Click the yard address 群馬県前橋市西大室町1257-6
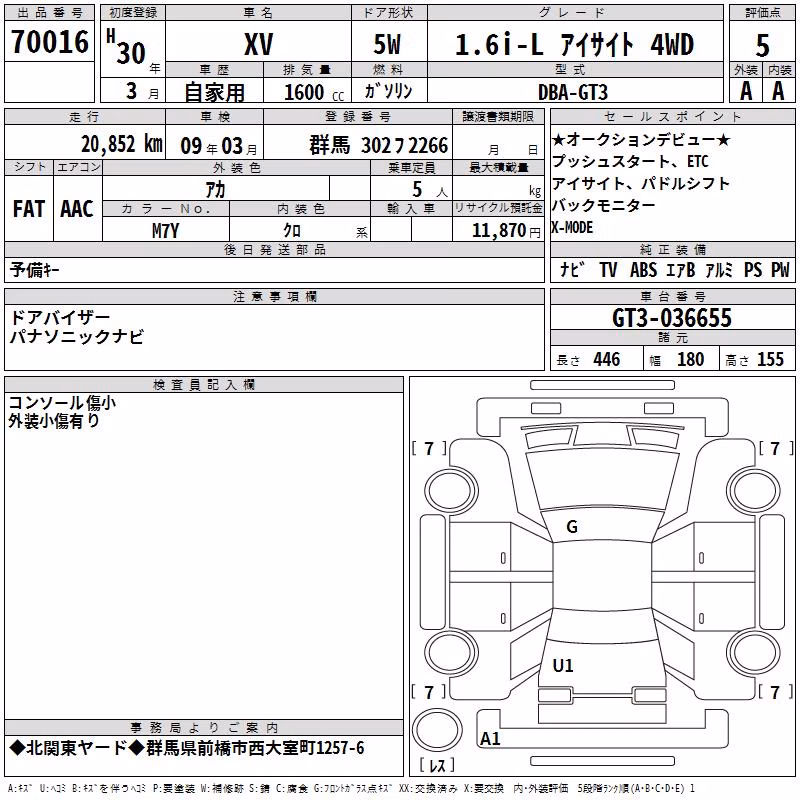The image size is (800, 800). [256, 748]
